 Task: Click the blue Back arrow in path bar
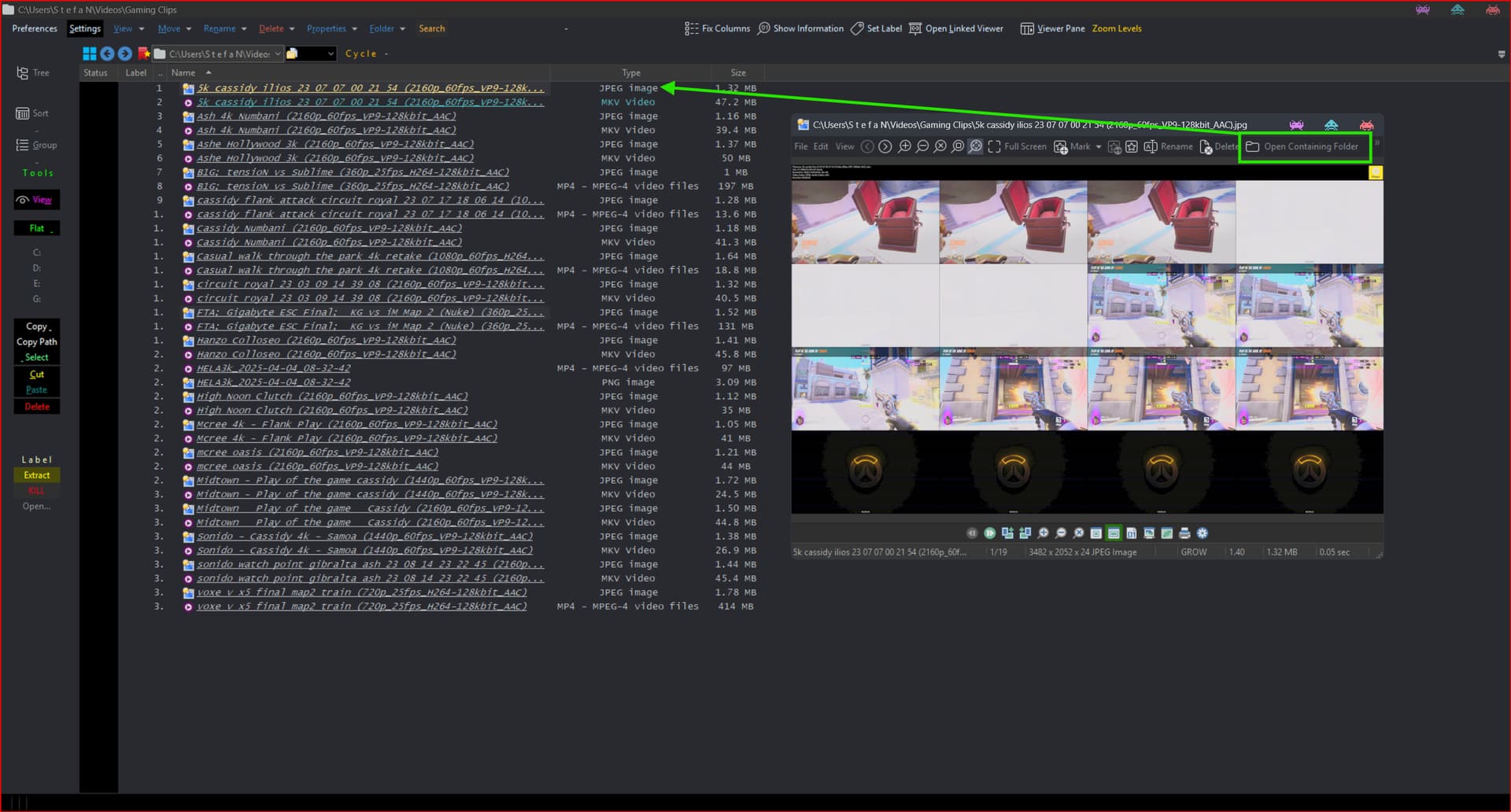[107, 54]
